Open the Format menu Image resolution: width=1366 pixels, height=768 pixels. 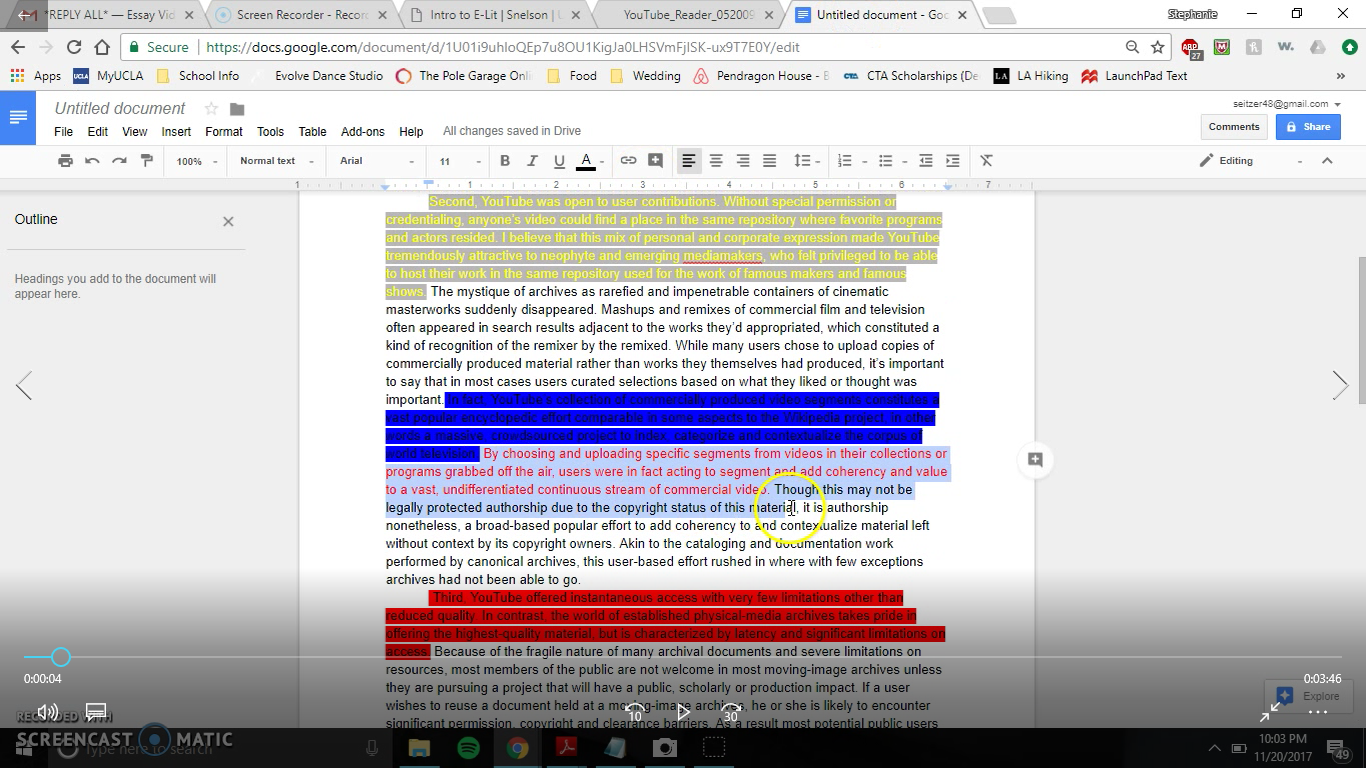click(x=224, y=131)
